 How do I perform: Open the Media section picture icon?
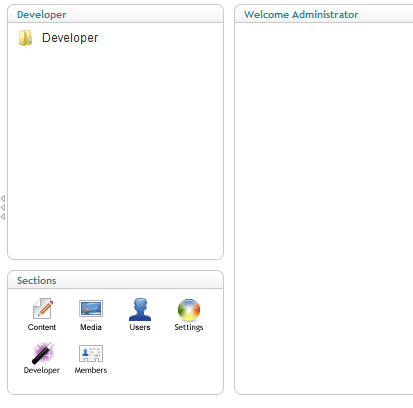(91, 308)
